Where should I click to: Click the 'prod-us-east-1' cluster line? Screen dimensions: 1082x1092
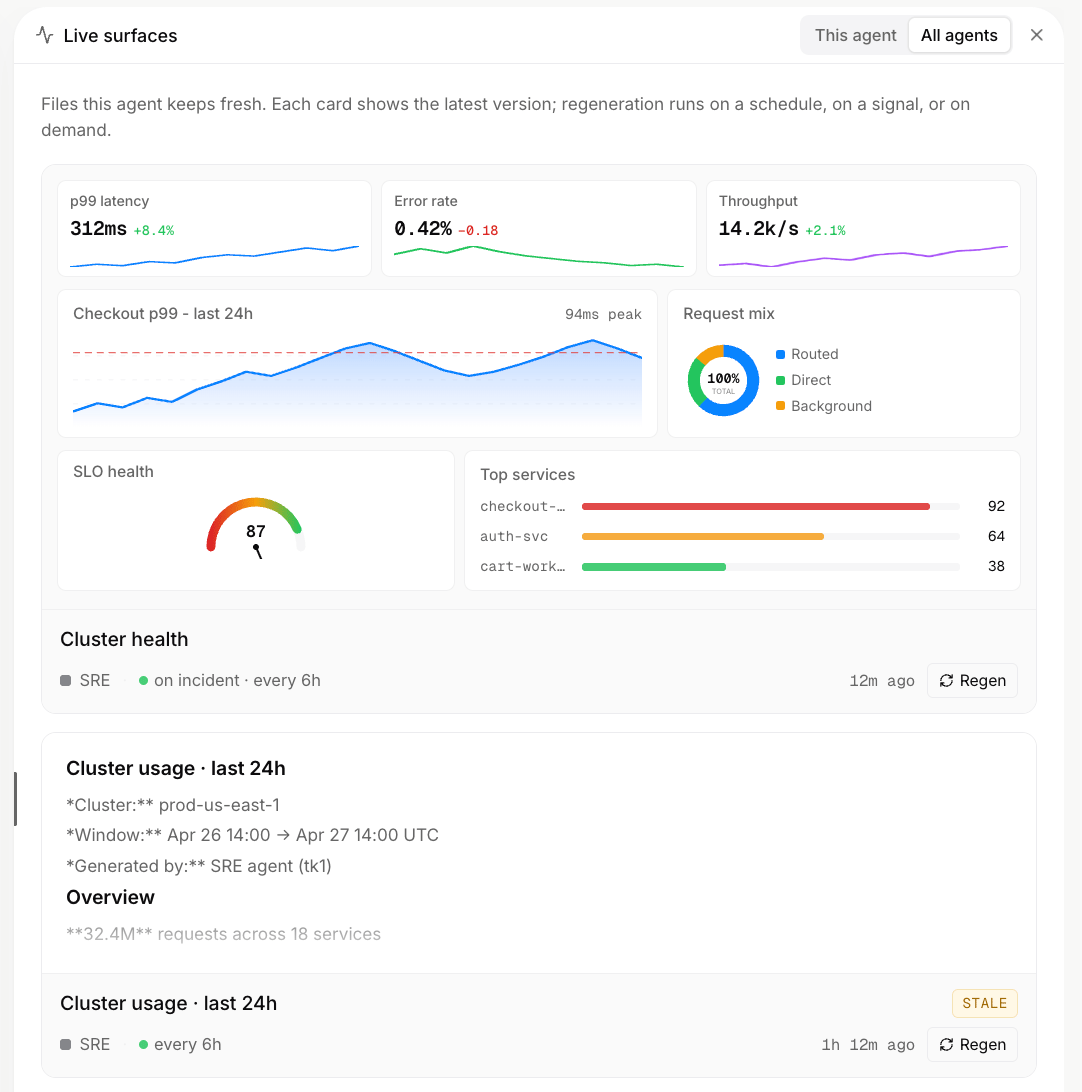(x=173, y=805)
